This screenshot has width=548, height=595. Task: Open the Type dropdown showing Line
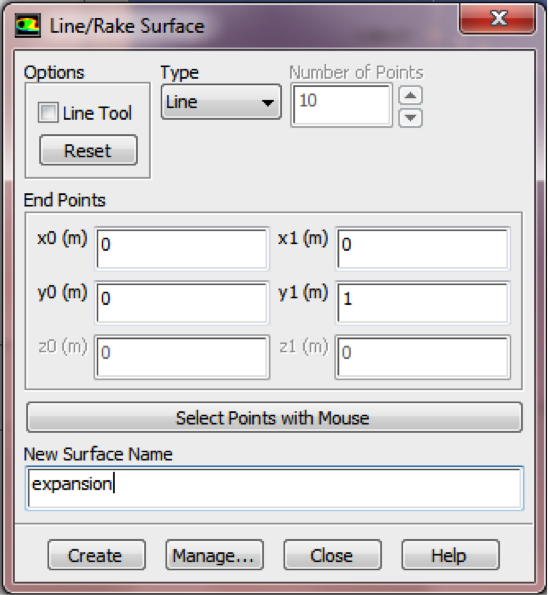pos(221,102)
